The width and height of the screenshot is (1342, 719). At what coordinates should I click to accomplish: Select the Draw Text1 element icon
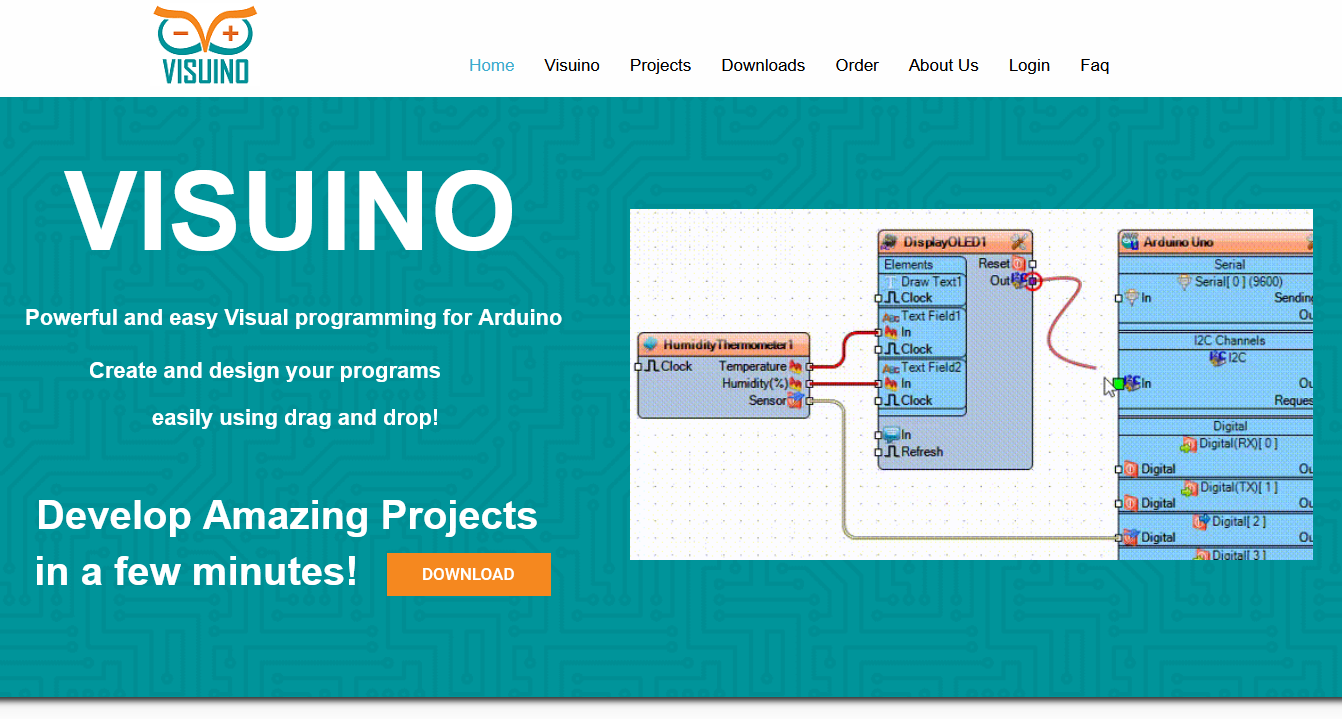tap(890, 282)
